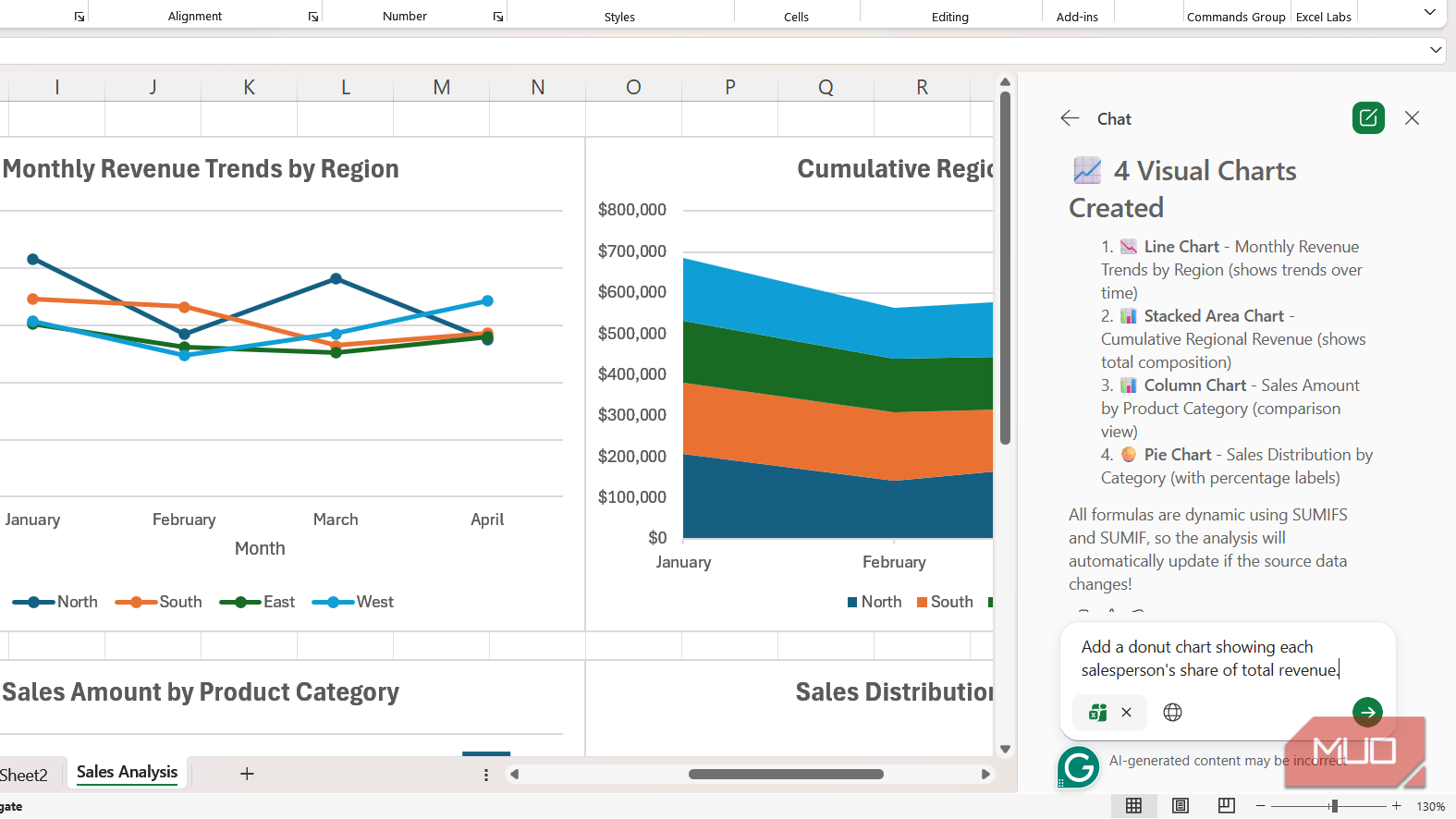Open Number format dialog launcher
This screenshot has width=1456, height=819.
(x=498, y=17)
